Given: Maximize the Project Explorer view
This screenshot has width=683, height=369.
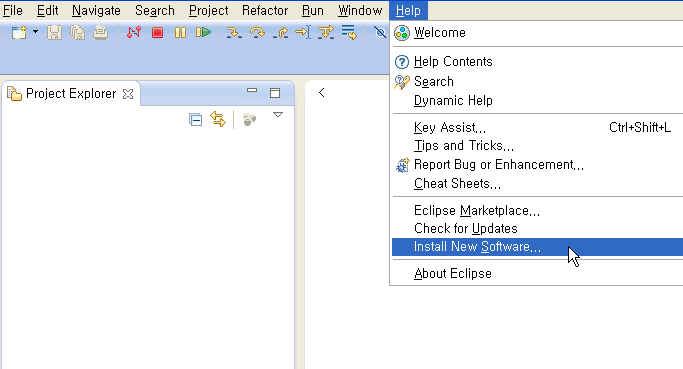Looking at the screenshot, I should point(275,93).
